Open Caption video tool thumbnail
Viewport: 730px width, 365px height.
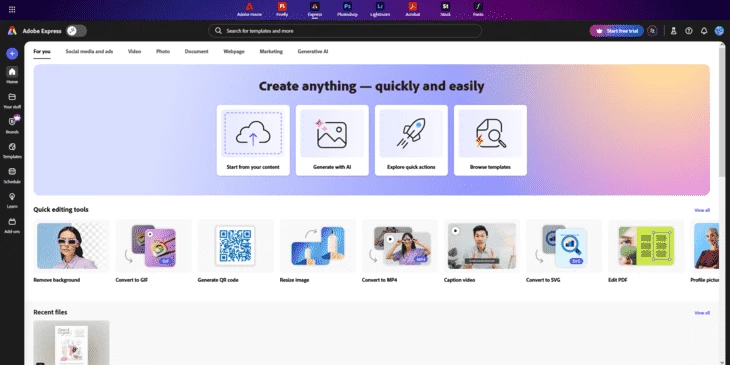tap(482, 246)
